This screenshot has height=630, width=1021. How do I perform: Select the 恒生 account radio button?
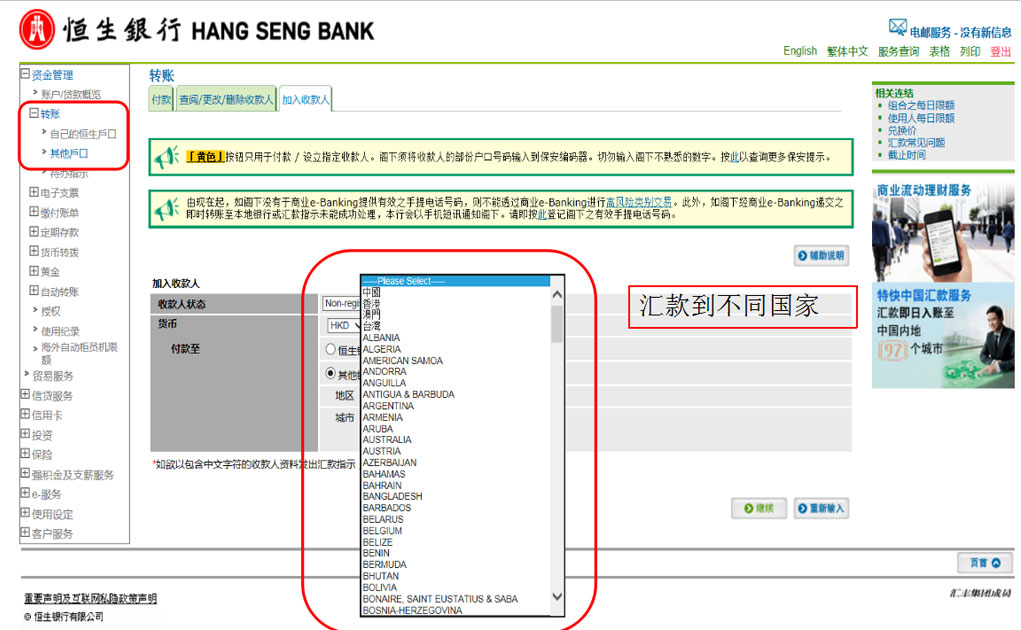click(331, 350)
